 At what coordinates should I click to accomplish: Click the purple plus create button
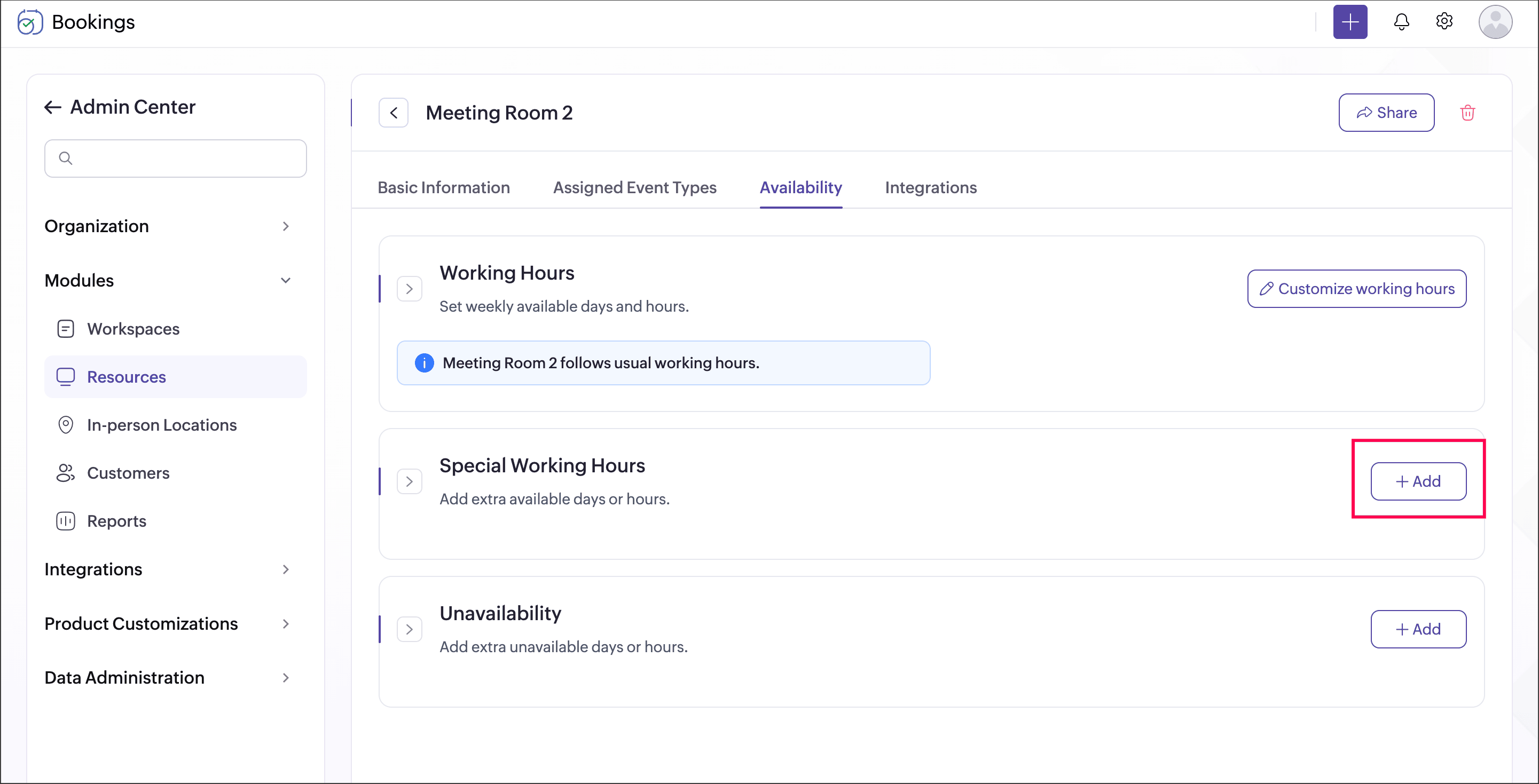click(1349, 22)
